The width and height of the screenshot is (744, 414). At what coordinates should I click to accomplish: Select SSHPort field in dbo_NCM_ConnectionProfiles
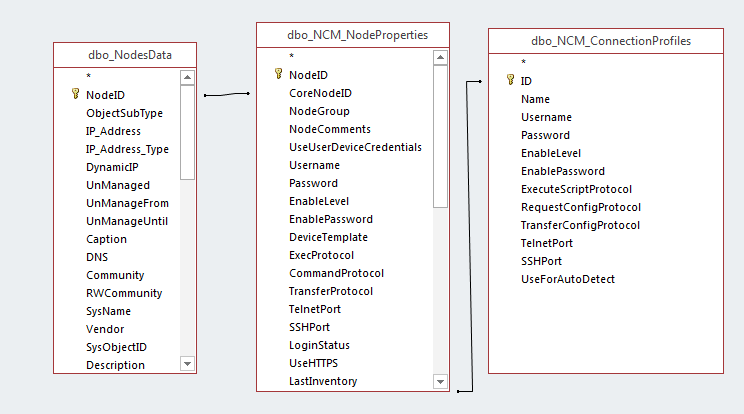(x=541, y=262)
